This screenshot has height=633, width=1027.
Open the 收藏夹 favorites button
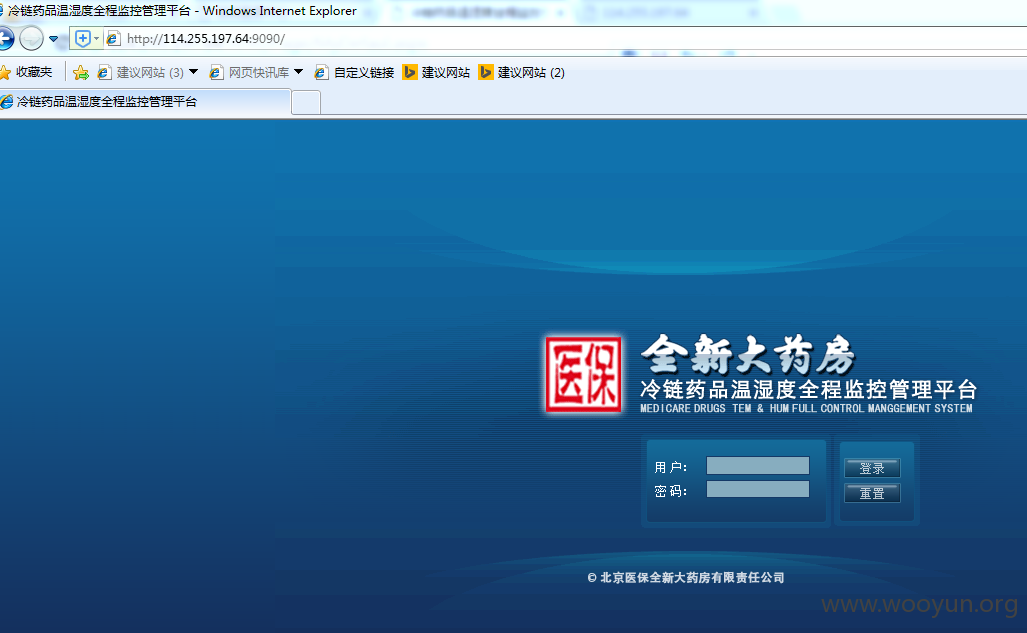click(26, 72)
